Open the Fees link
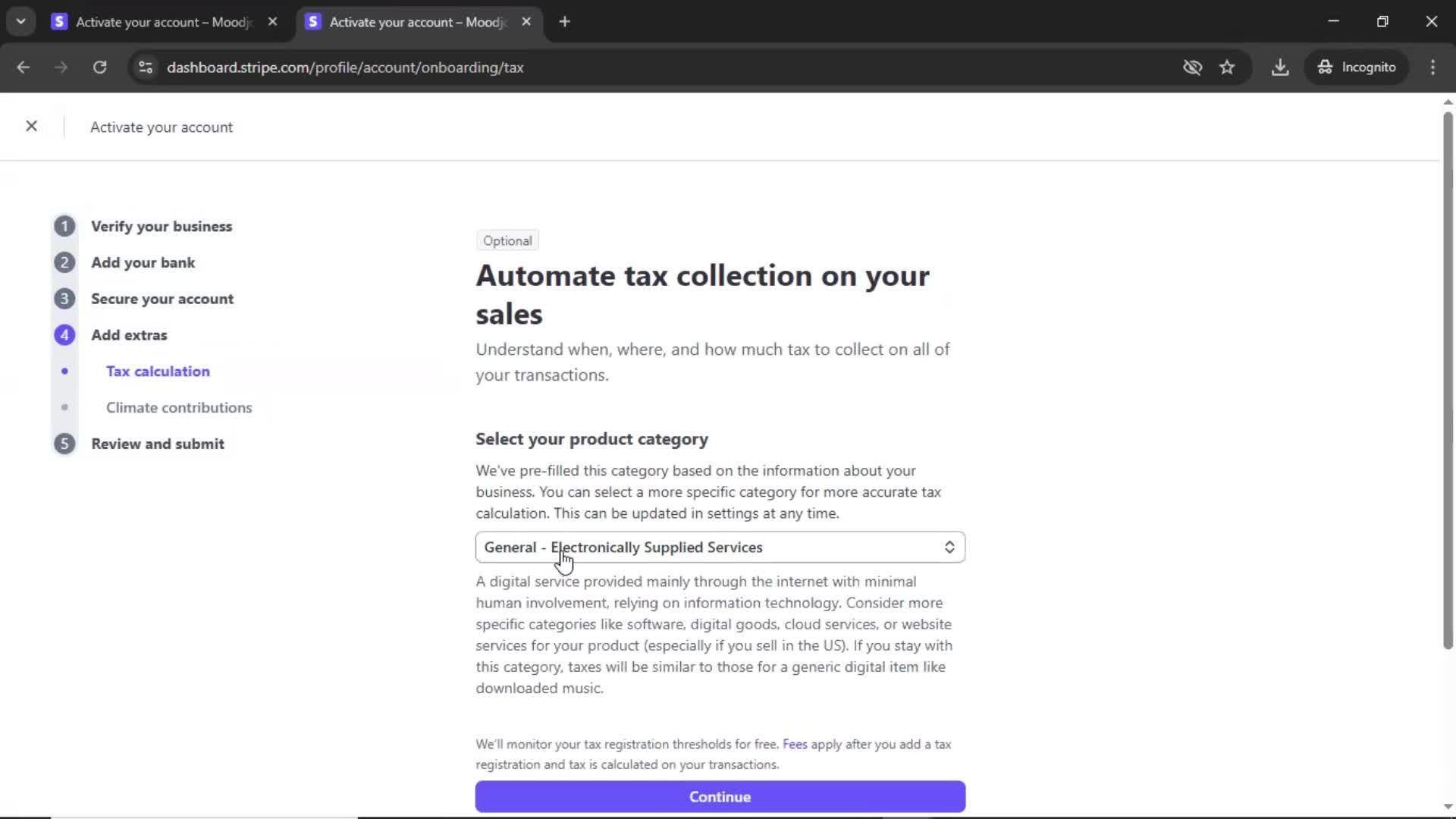 tap(794, 745)
